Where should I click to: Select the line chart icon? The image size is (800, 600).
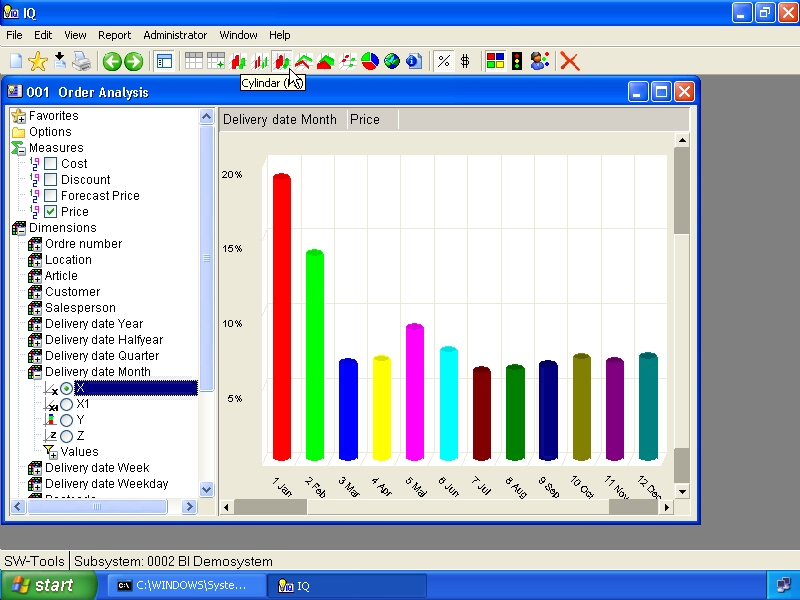(304, 62)
